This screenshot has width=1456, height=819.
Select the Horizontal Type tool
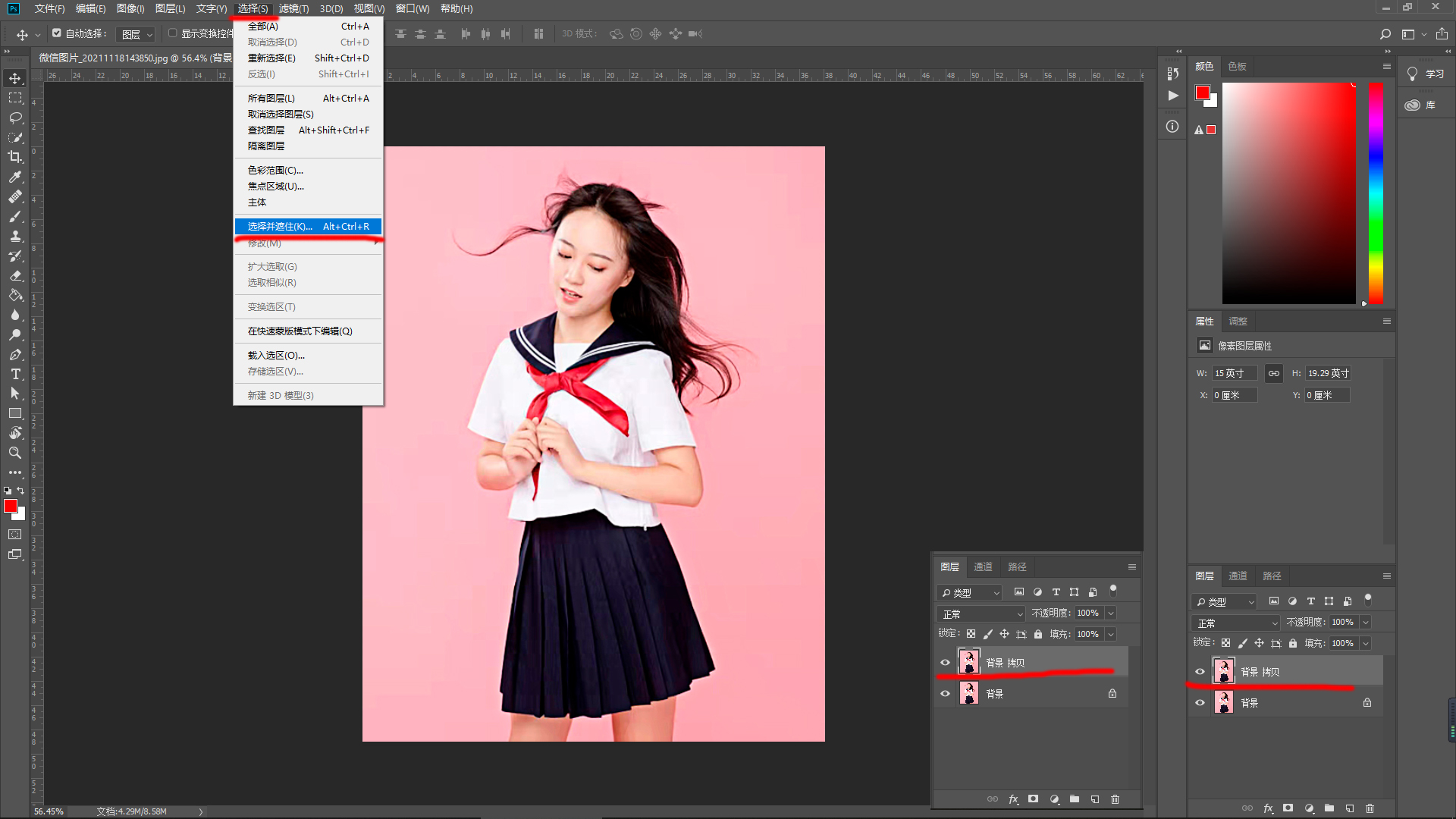tap(15, 374)
